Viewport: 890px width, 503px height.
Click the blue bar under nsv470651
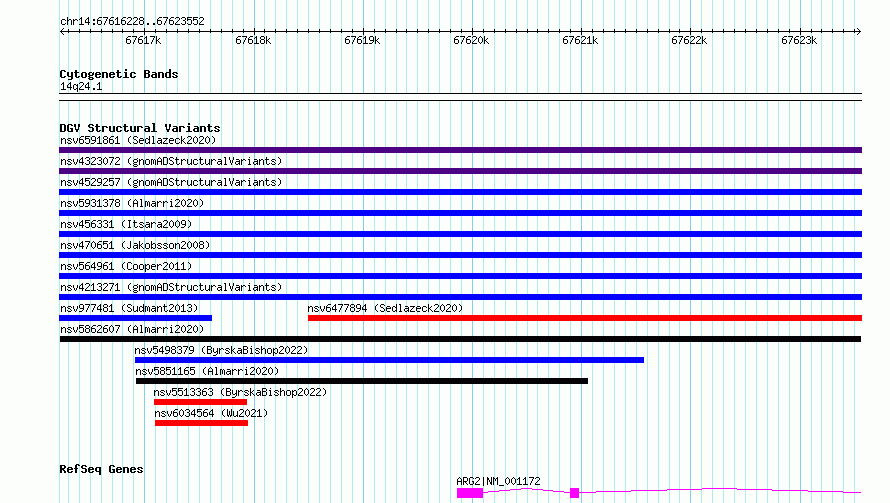coord(460,255)
